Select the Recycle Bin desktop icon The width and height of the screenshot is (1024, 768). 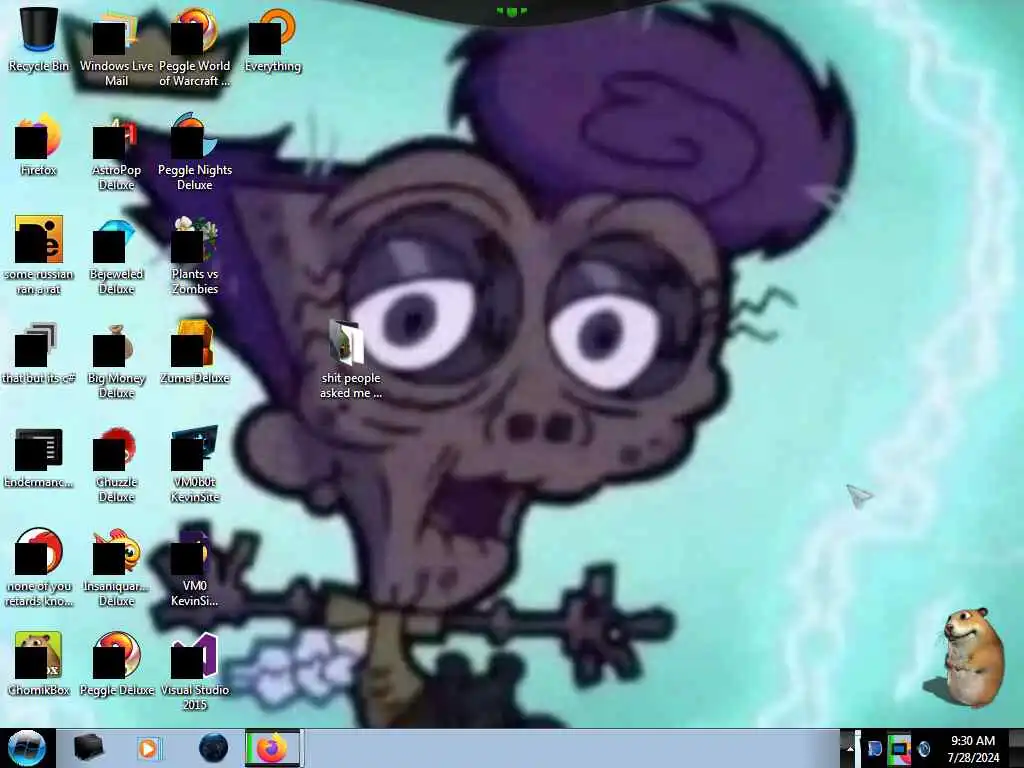[x=39, y=39]
